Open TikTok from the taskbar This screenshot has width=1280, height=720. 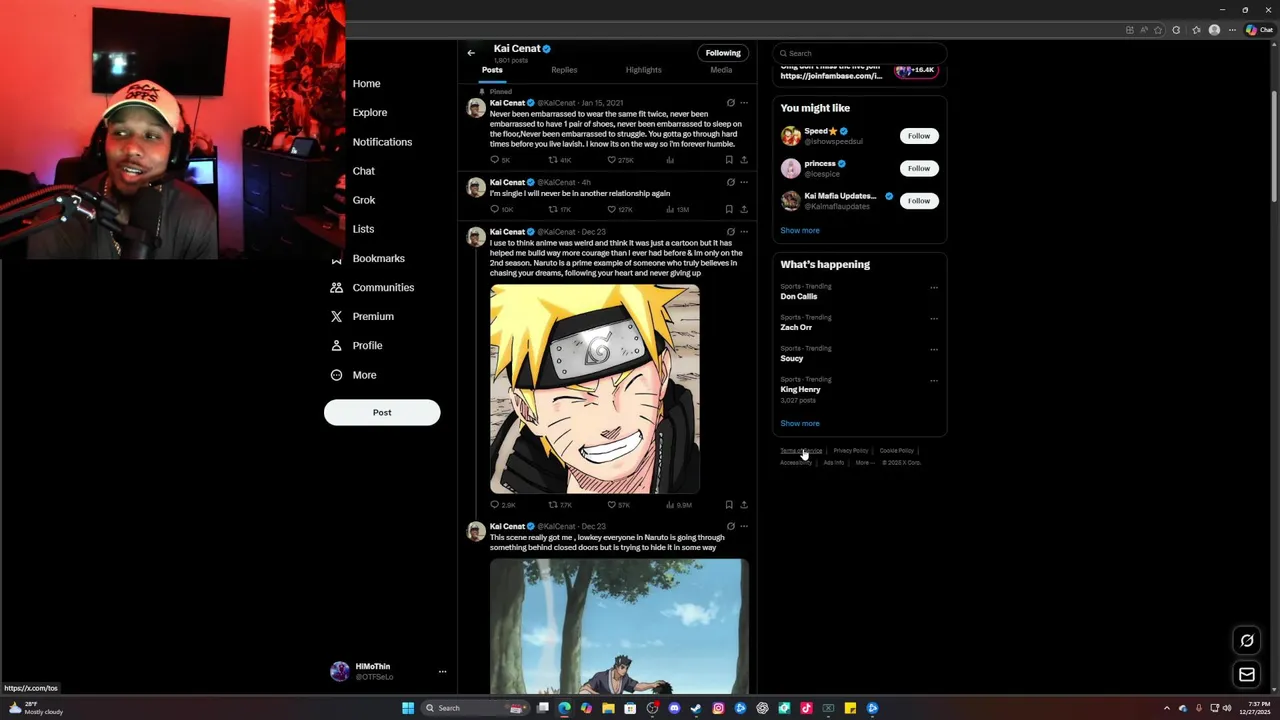[806, 708]
